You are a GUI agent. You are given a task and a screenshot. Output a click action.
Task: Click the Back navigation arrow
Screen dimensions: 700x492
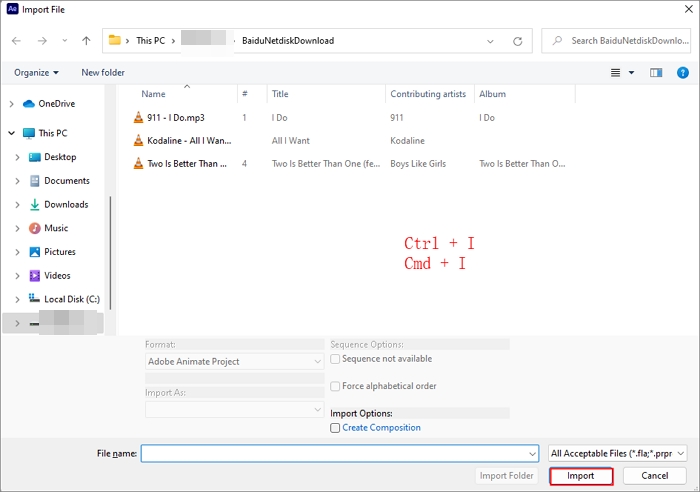tap(16, 41)
